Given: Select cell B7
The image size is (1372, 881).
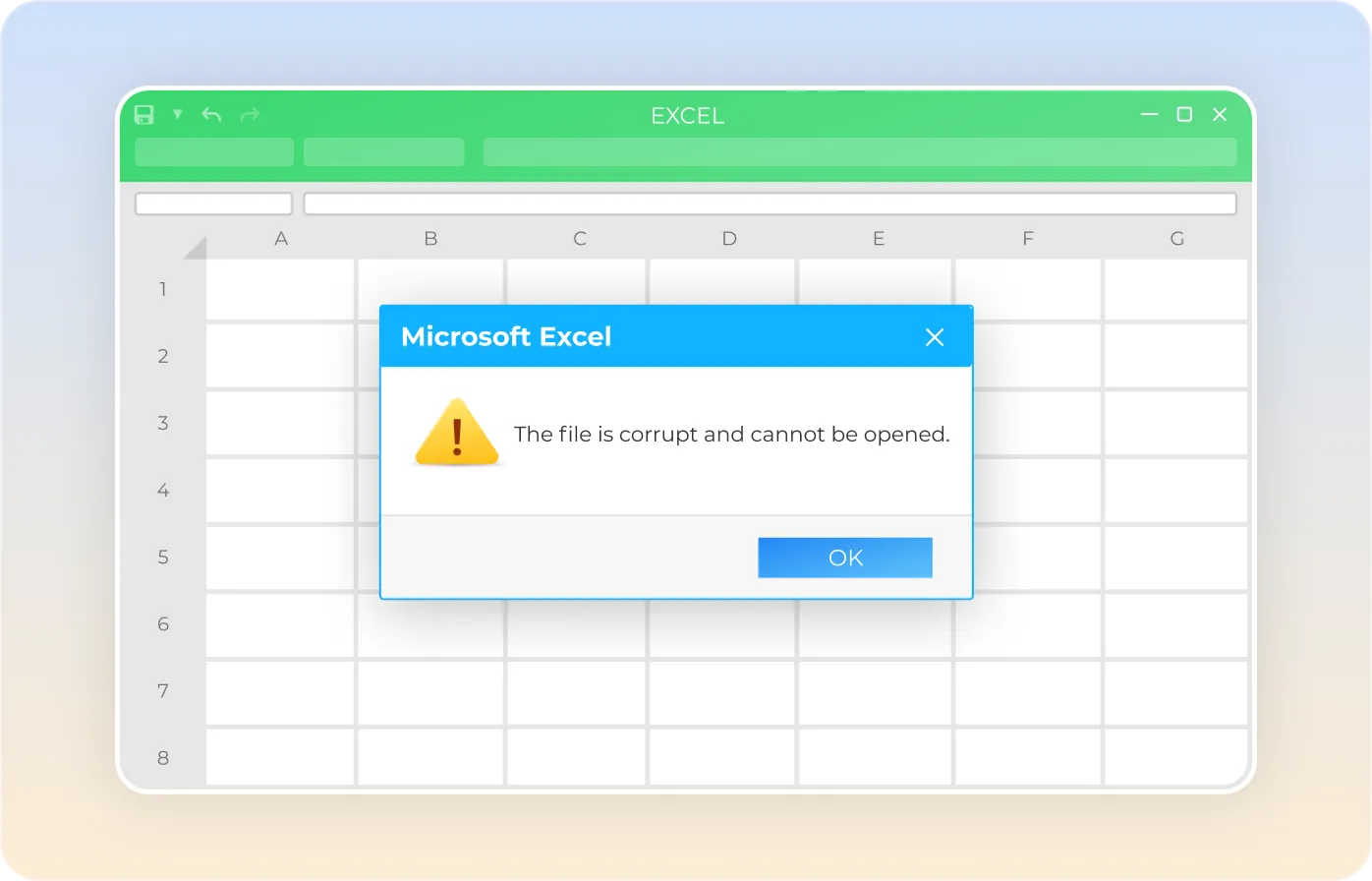Looking at the screenshot, I should 430,693.
